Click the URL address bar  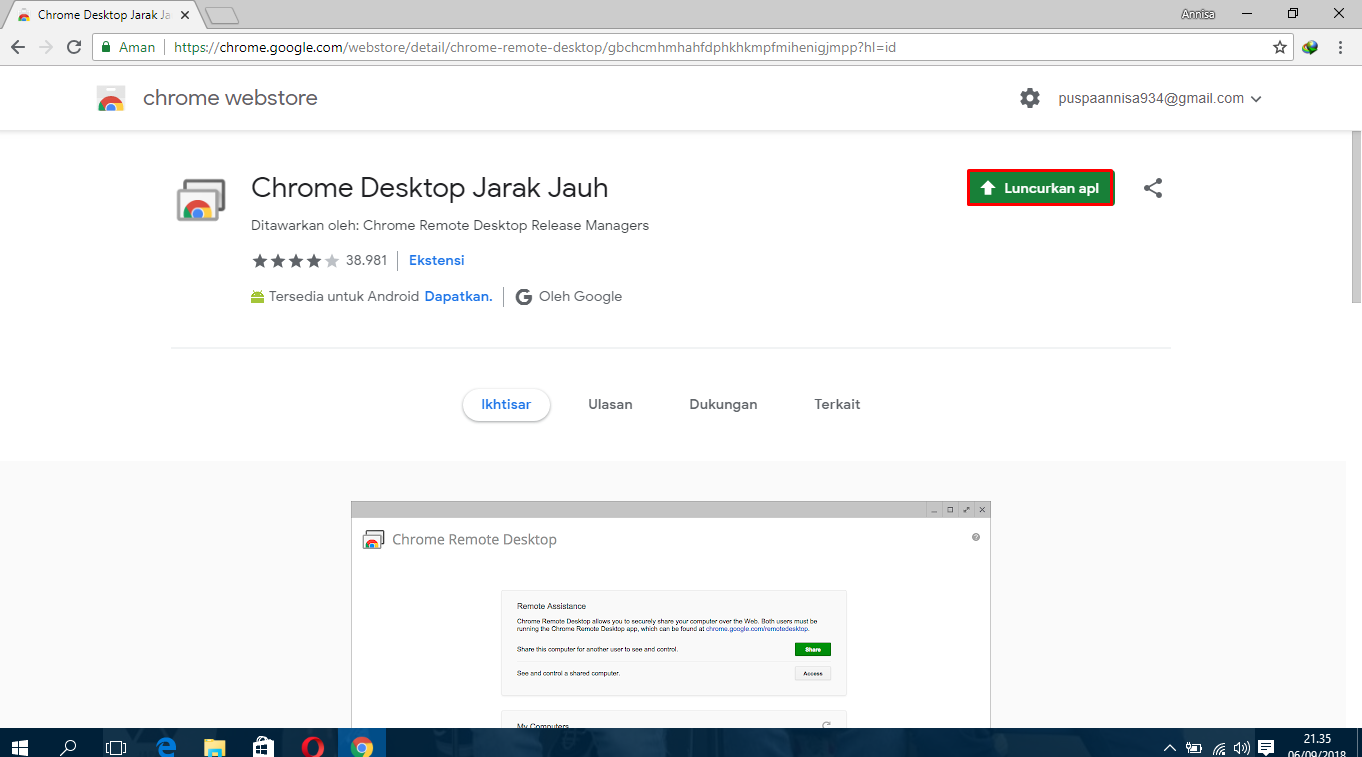coord(692,47)
